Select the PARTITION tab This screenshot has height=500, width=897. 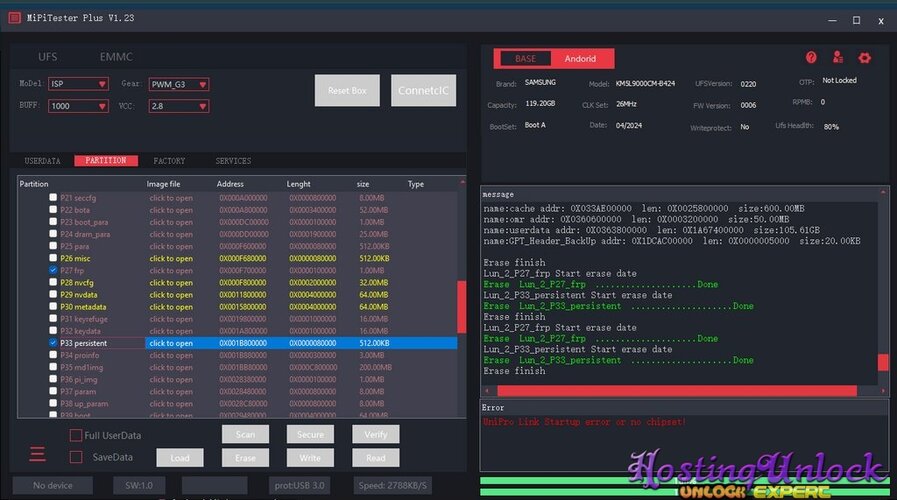(x=106, y=161)
